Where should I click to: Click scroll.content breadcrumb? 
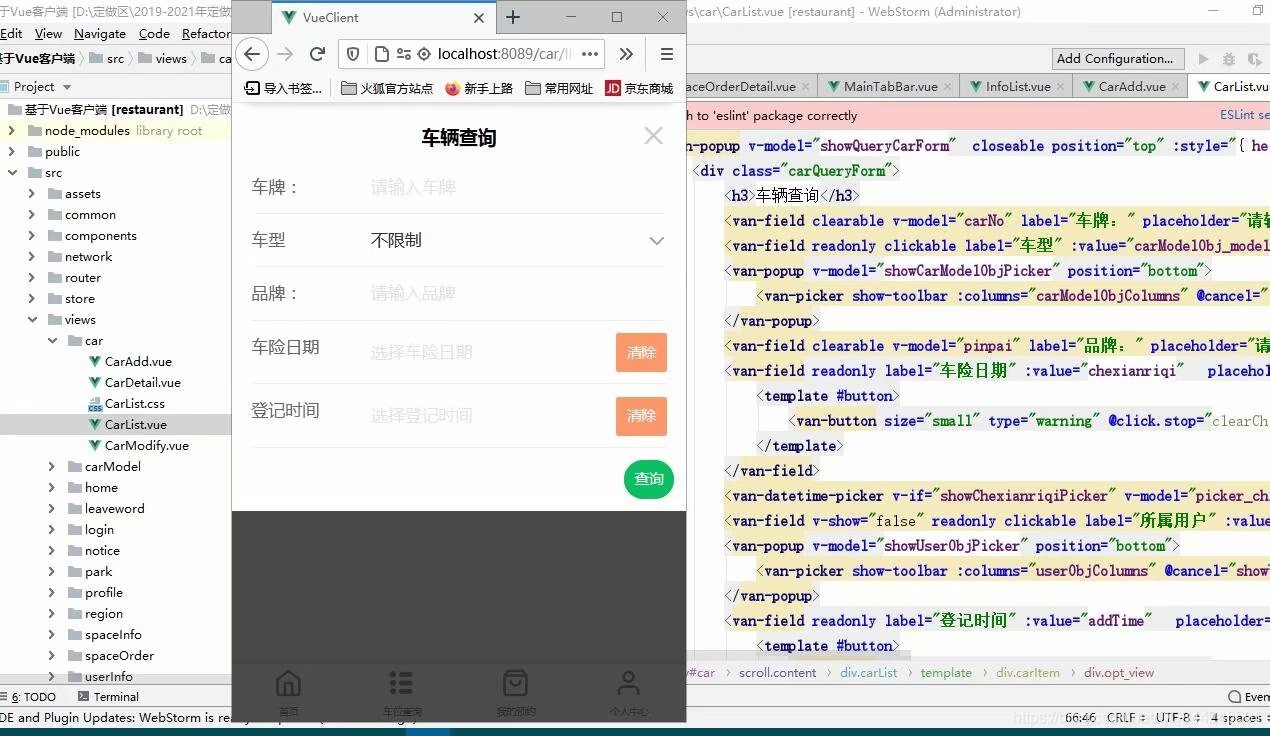(x=778, y=673)
